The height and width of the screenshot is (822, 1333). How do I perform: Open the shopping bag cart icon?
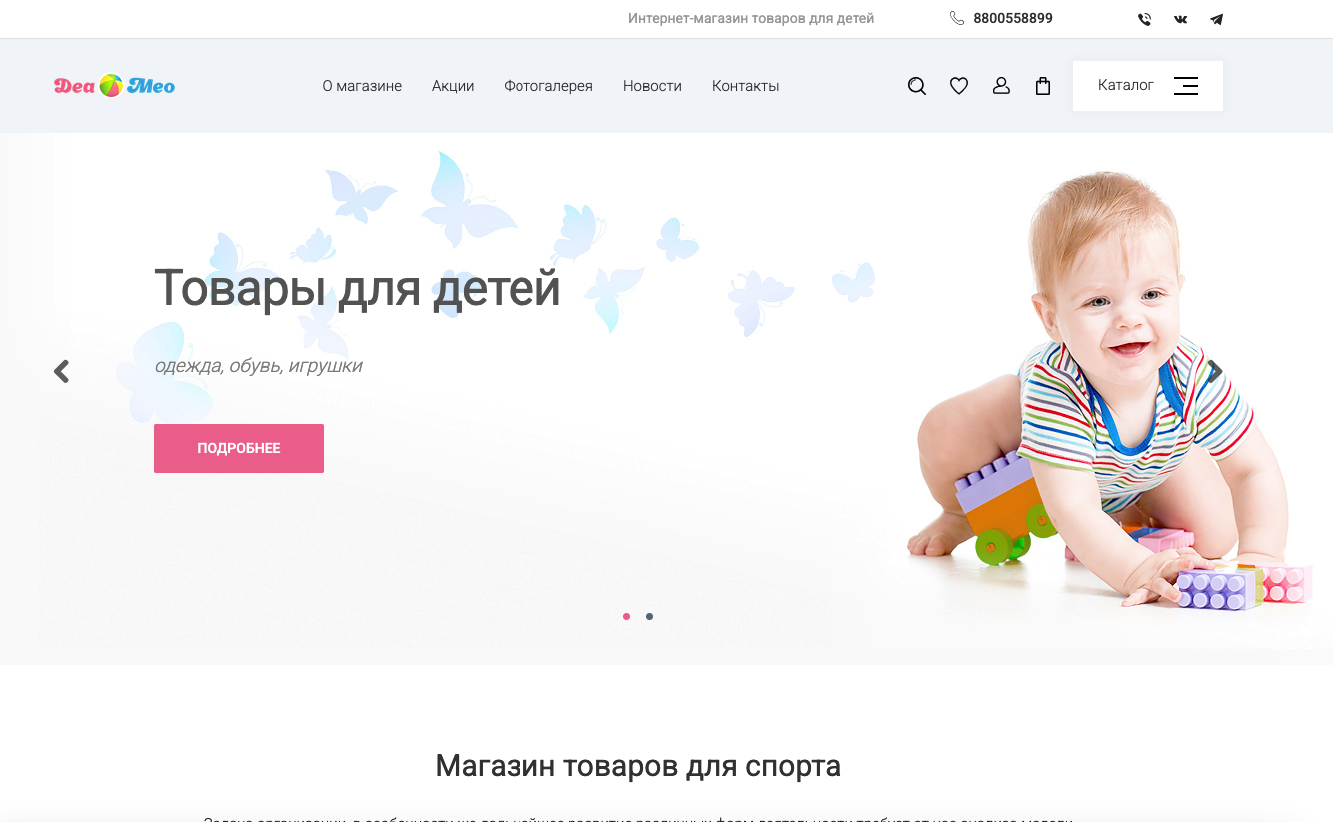coord(1043,86)
